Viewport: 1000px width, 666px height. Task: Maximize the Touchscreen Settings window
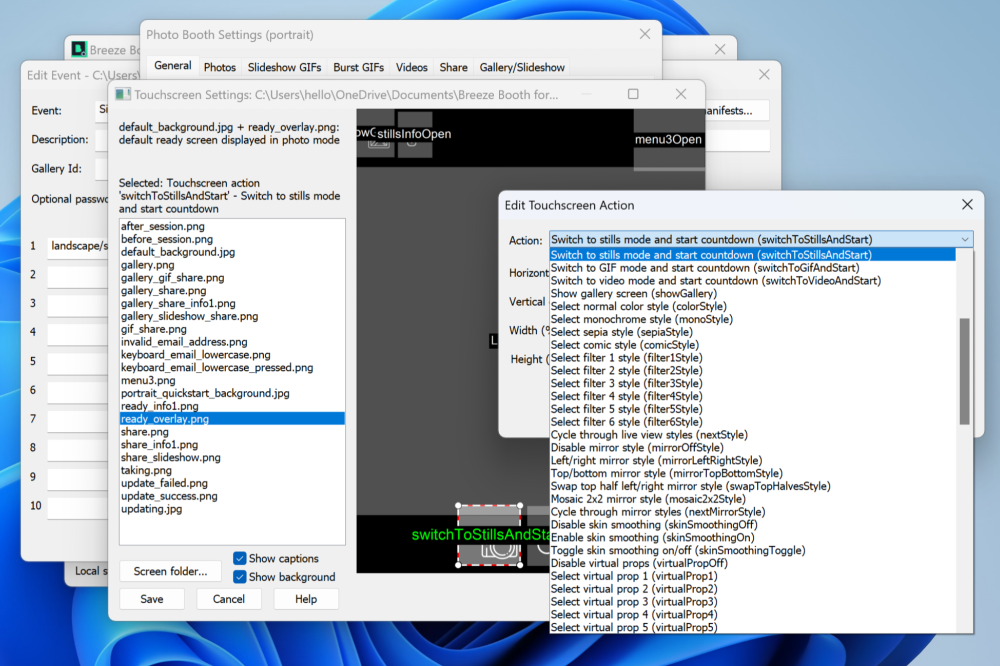click(x=633, y=94)
